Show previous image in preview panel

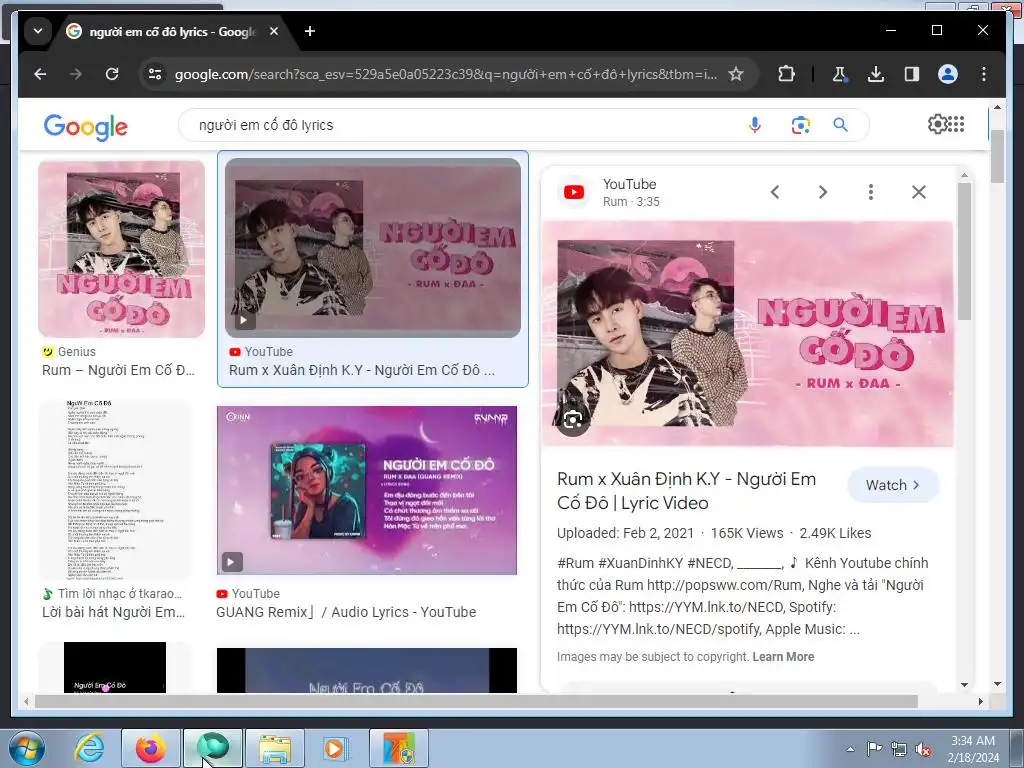(775, 192)
